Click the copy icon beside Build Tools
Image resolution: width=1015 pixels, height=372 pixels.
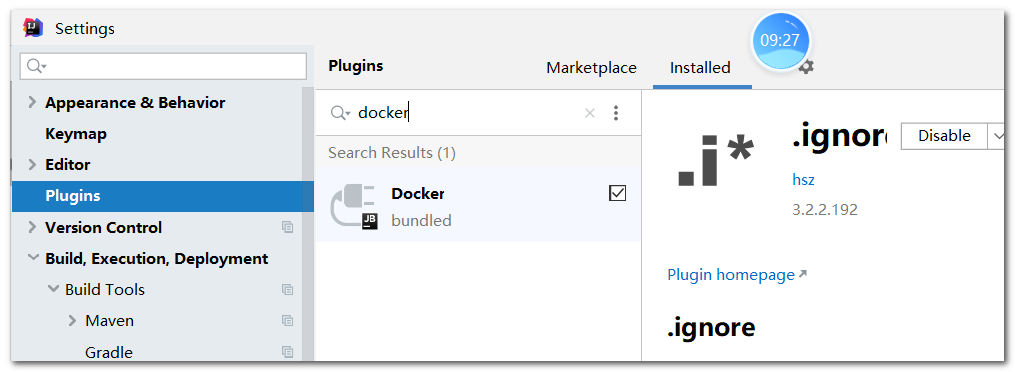(x=287, y=289)
